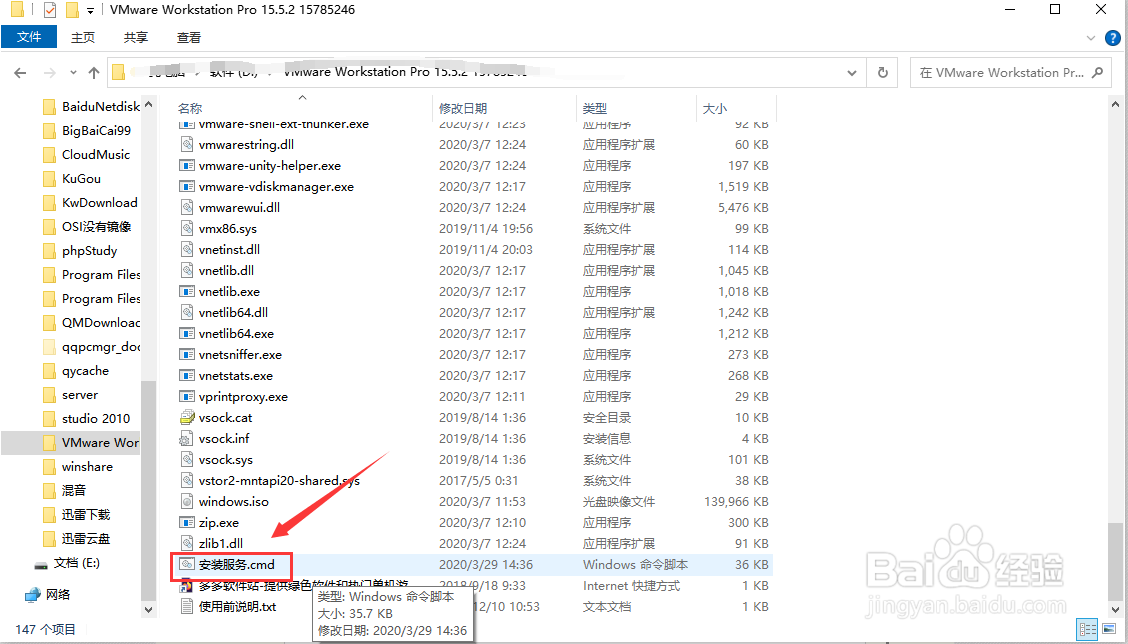The image size is (1128, 644).
Task: Click the vmware-unity-helper.exe file icon
Action: pos(187,165)
